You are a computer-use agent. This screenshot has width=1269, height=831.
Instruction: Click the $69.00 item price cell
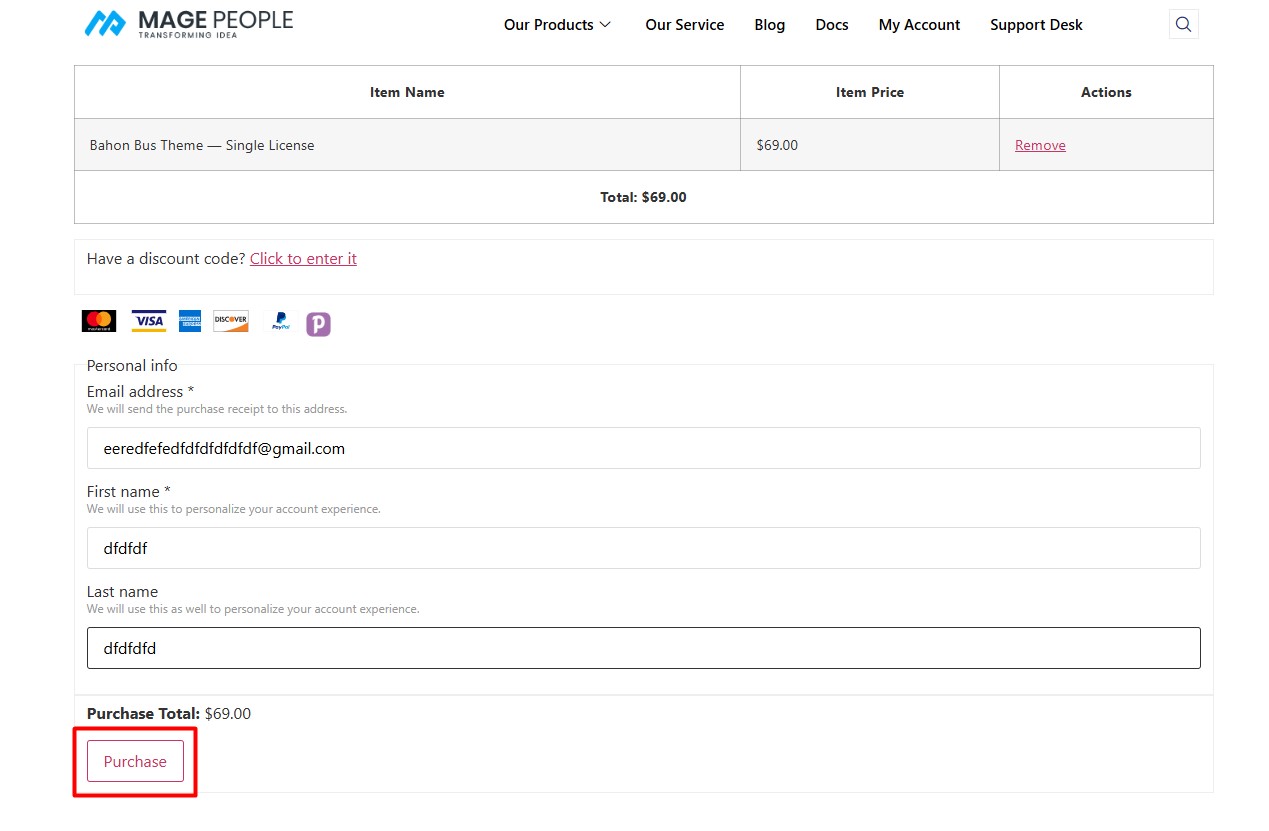click(870, 145)
